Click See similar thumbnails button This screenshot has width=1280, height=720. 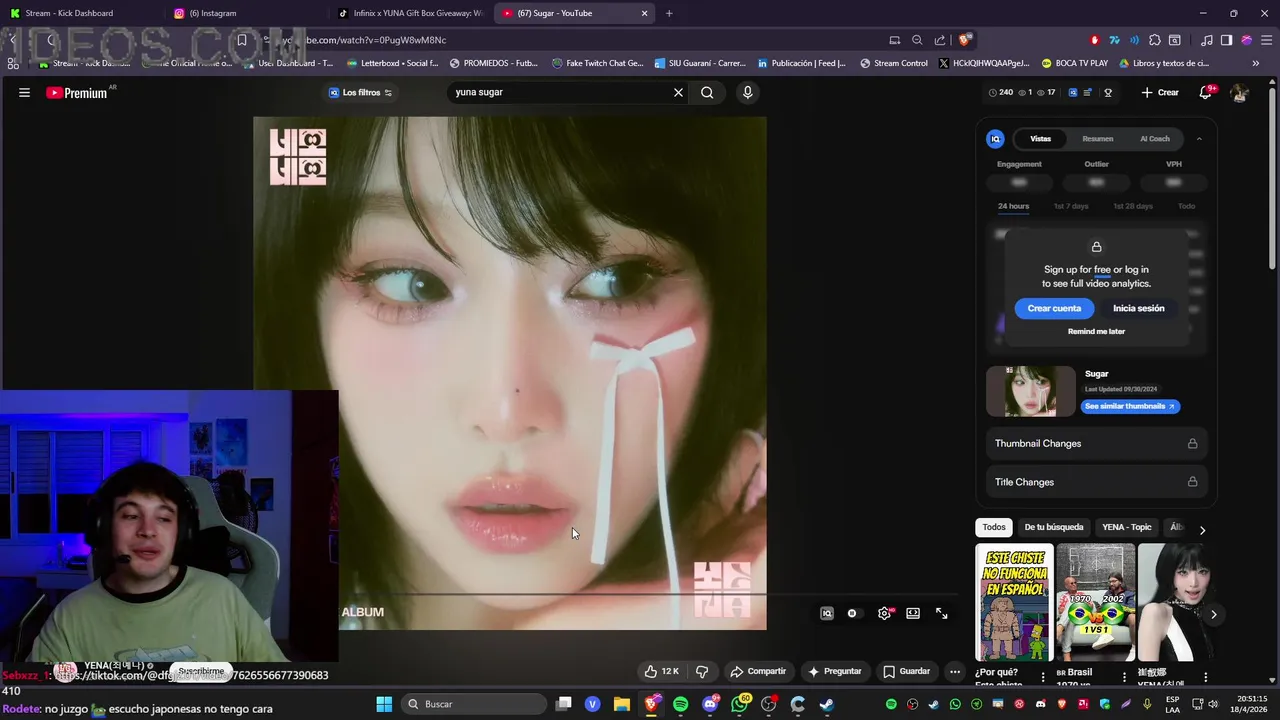coord(1130,406)
